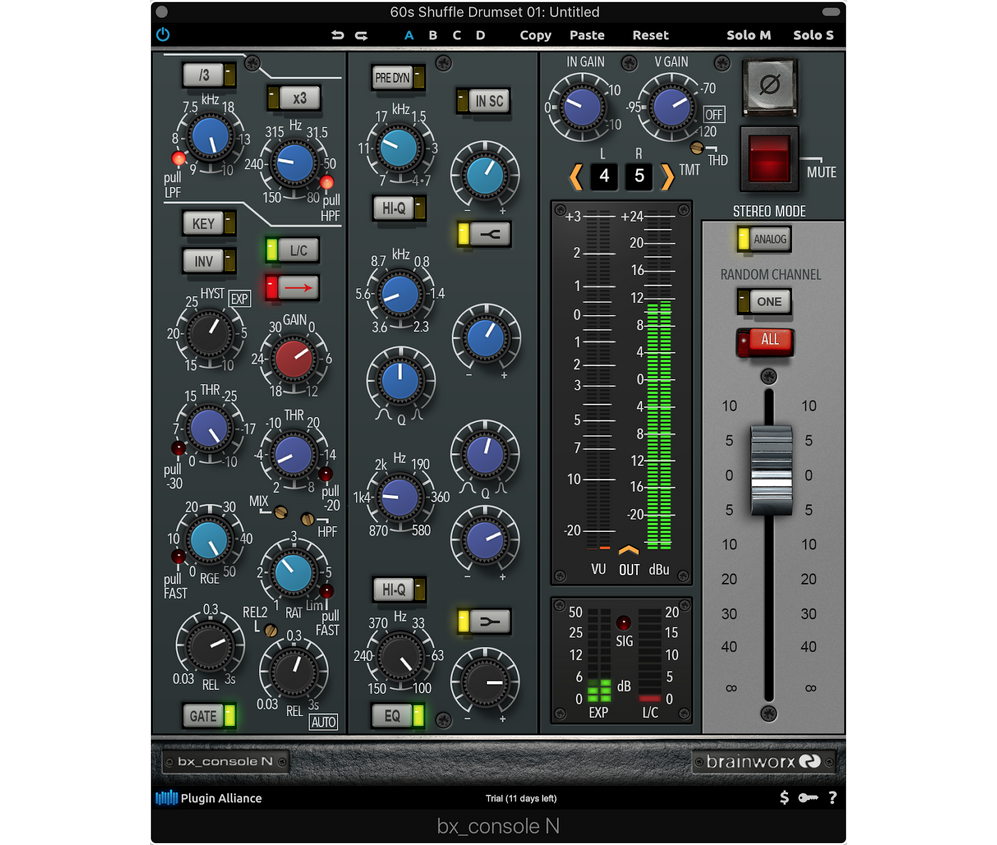The image size is (997, 845).
Task: Toggle the high shelf bell-shape button
Action: pyautogui.click(x=485, y=234)
